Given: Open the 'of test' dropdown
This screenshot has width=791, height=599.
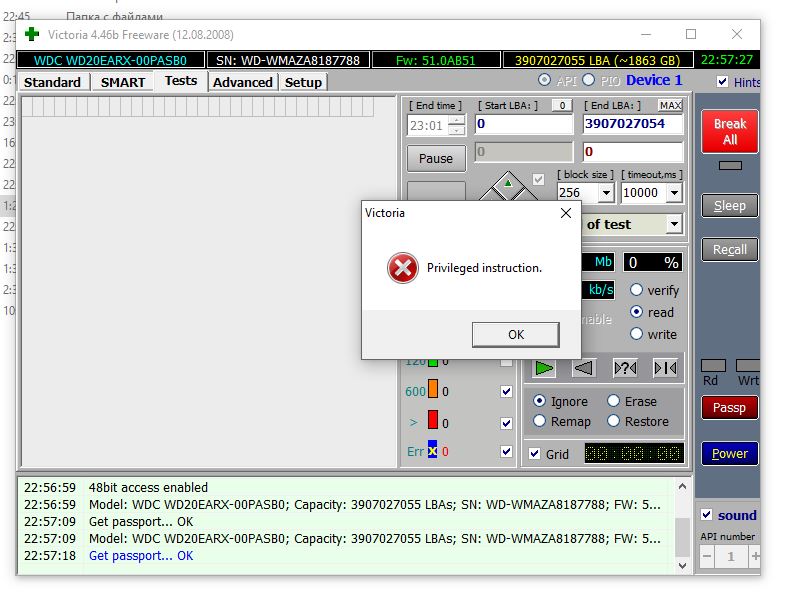Looking at the screenshot, I should 674,224.
